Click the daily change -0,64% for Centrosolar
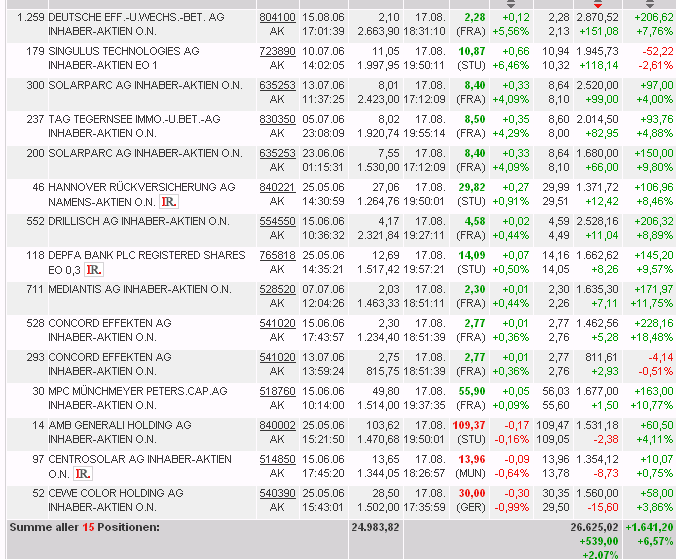676x559 pixels. pyautogui.click(x=512, y=474)
